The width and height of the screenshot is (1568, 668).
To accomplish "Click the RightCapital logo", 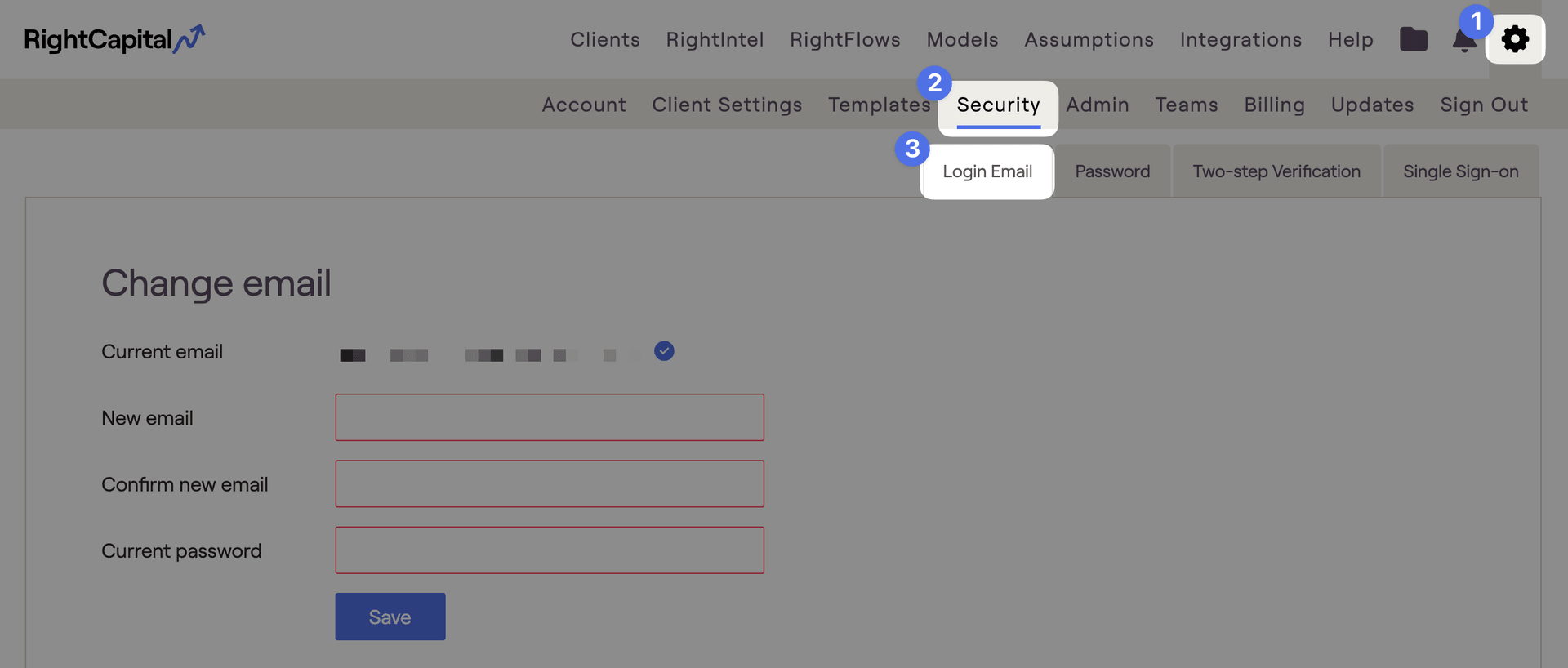I will 114,39.
